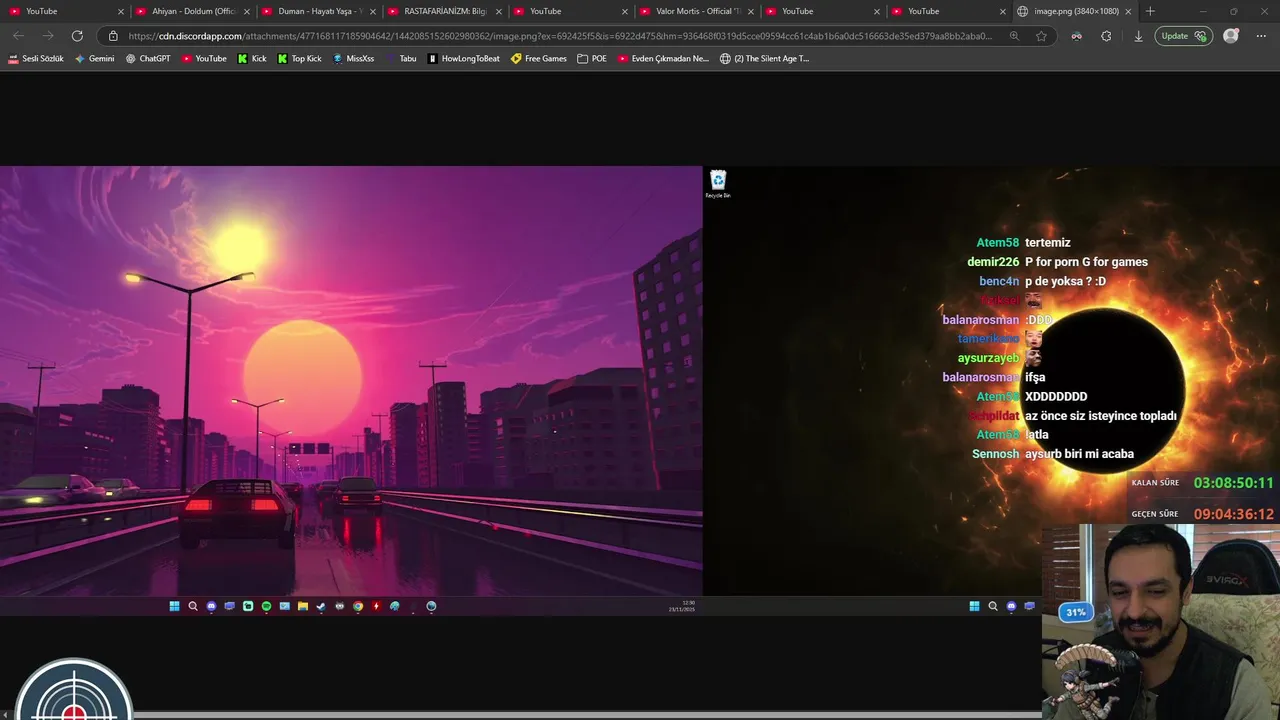Open the Tabu bookmark
The image size is (1280, 720).
click(401, 58)
